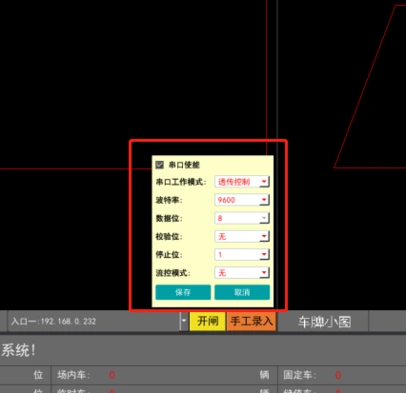This screenshot has height=393, width=406.
Task: Open the 串口工作模式 dropdown arrow
Action: point(264,182)
